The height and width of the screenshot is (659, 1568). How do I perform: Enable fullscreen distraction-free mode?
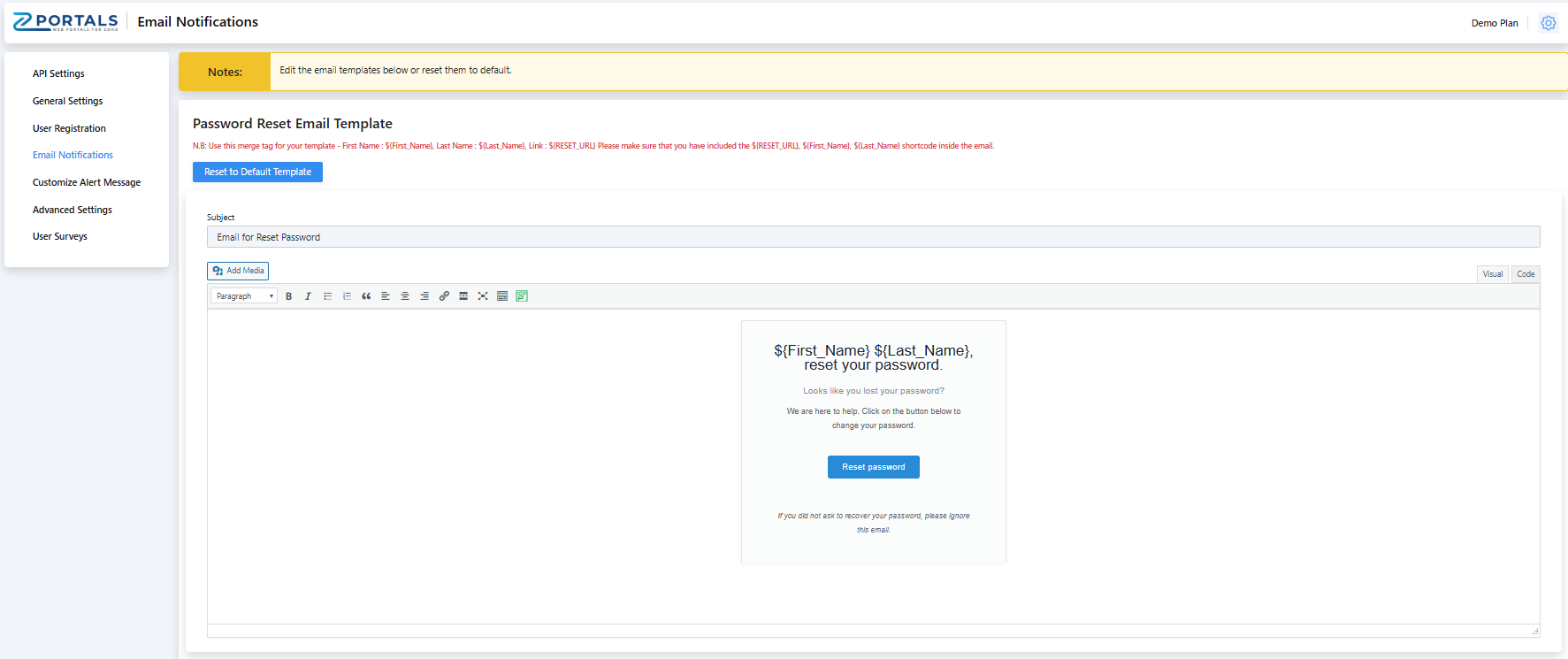(483, 296)
